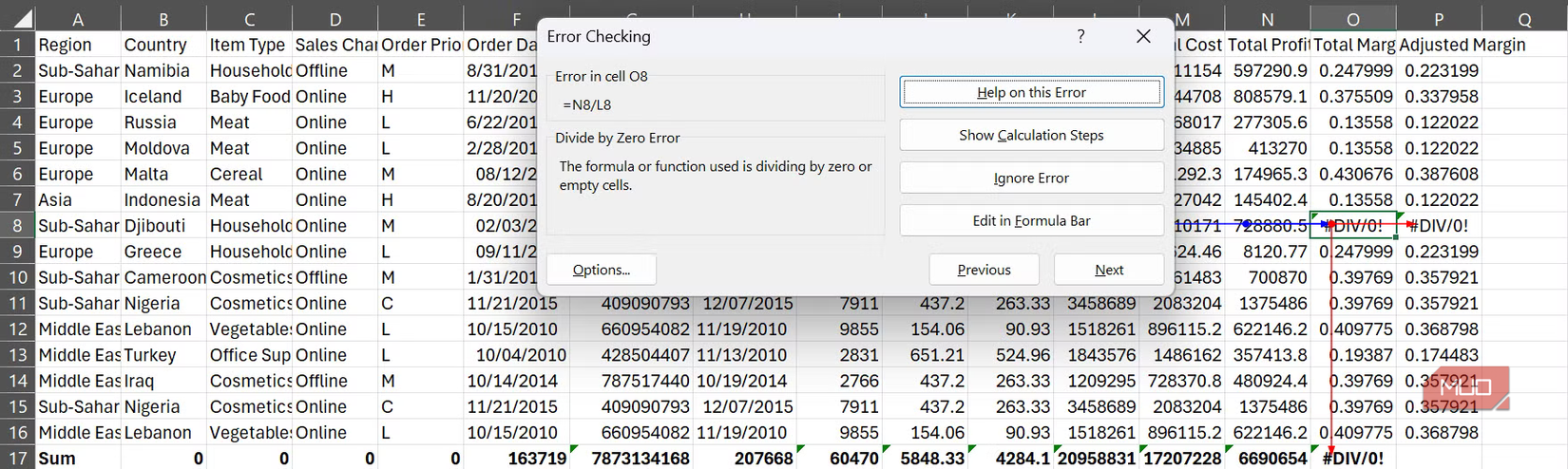The width and height of the screenshot is (1568, 469).
Task: Select the 20958831 sum cell
Action: [1096, 458]
